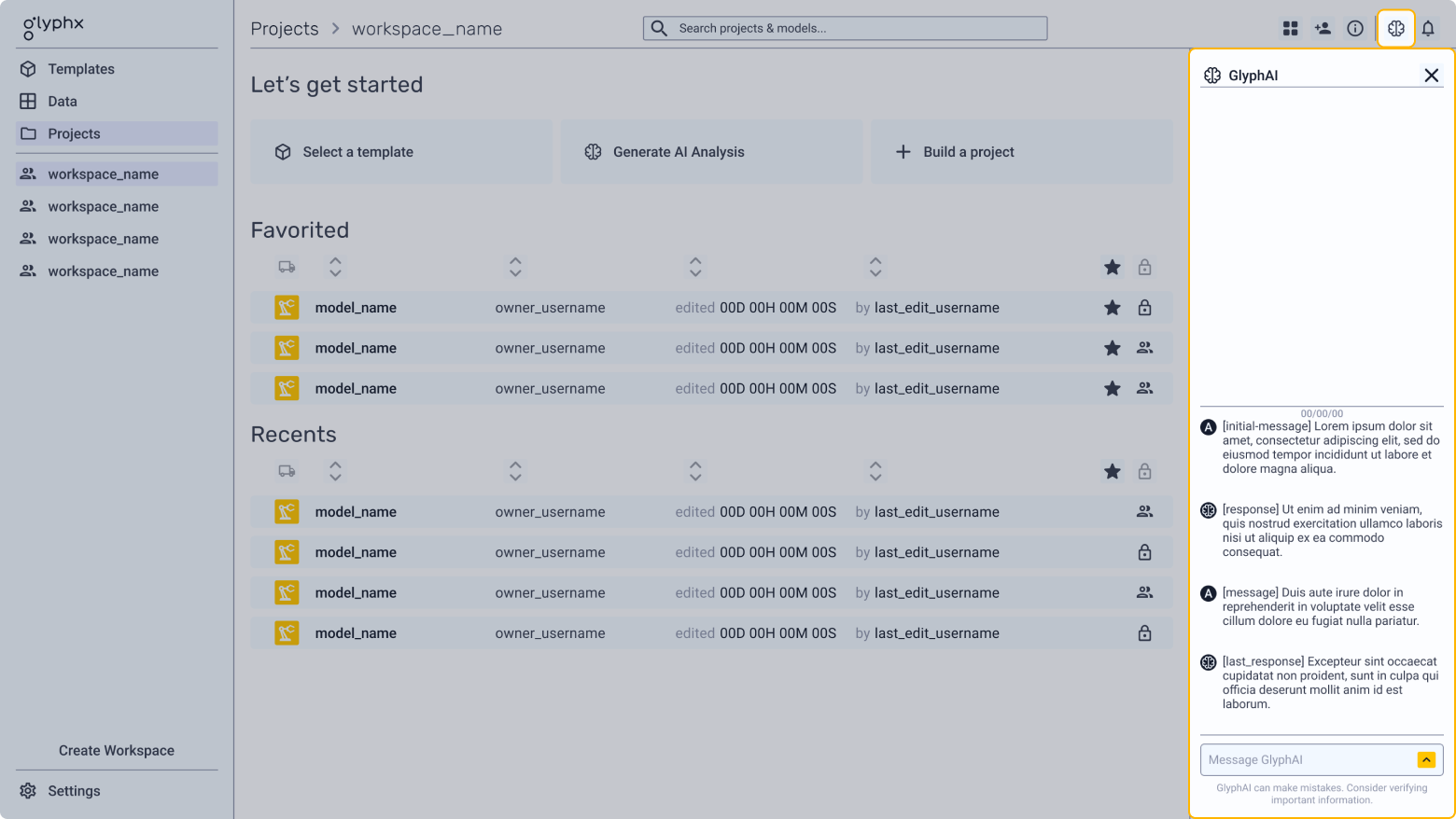Open the GlyphAI brain icon in top bar
Viewport: 1456px width, 819px height.
point(1395,28)
